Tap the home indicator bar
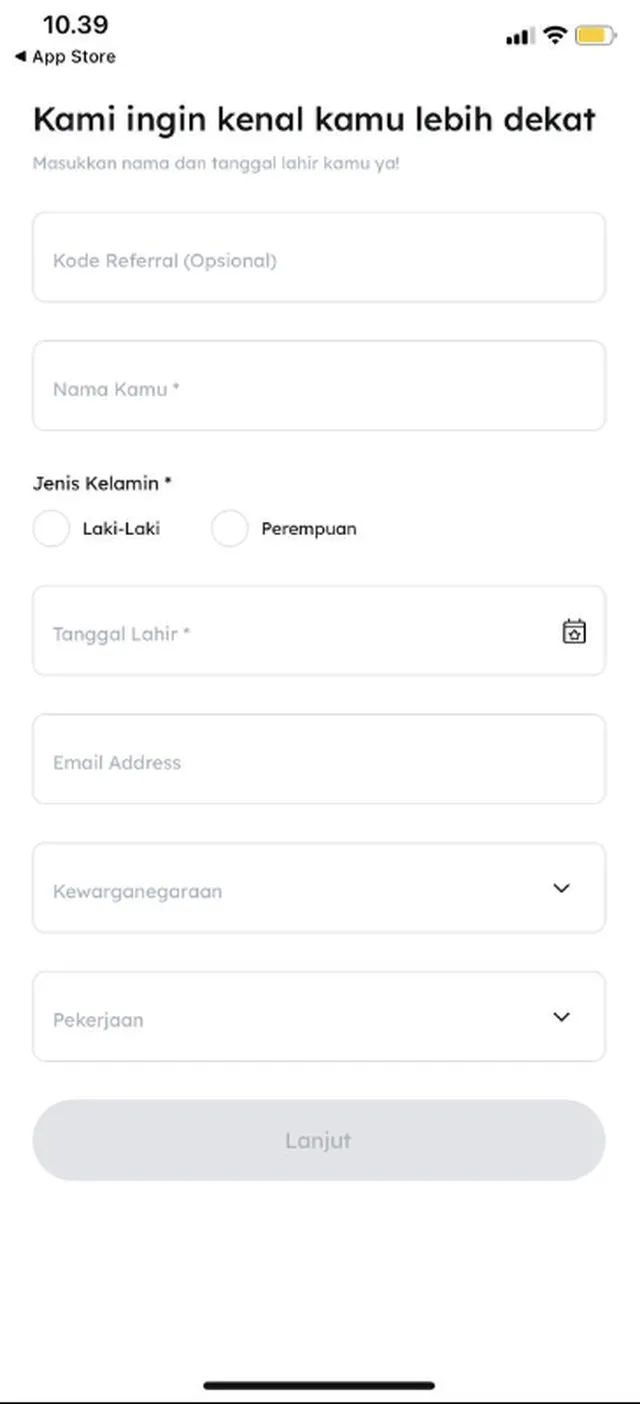 (x=319, y=1386)
